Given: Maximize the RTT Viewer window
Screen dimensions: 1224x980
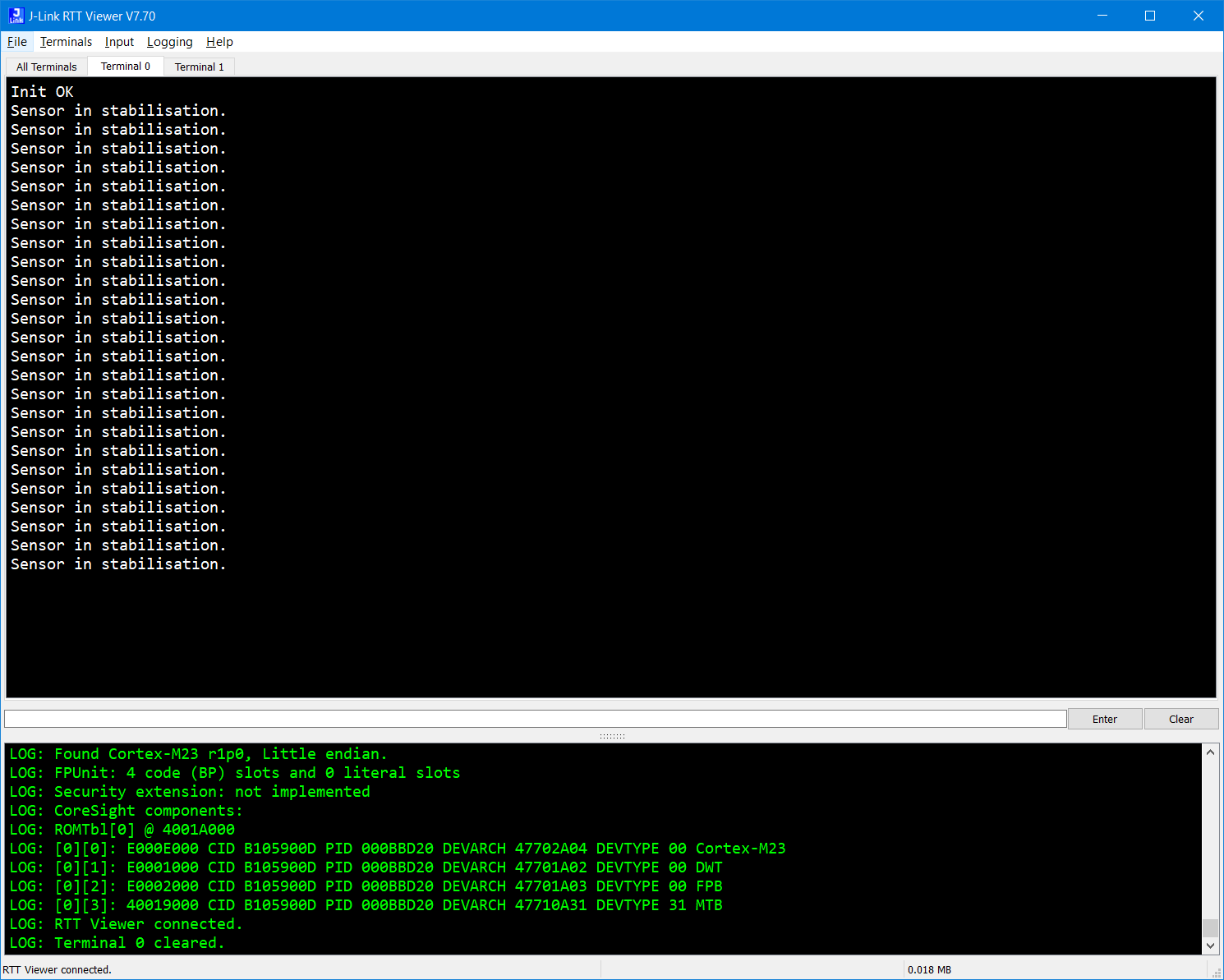Looking at the screenshot, I should pyautogui.click(x=1150, y=16).
